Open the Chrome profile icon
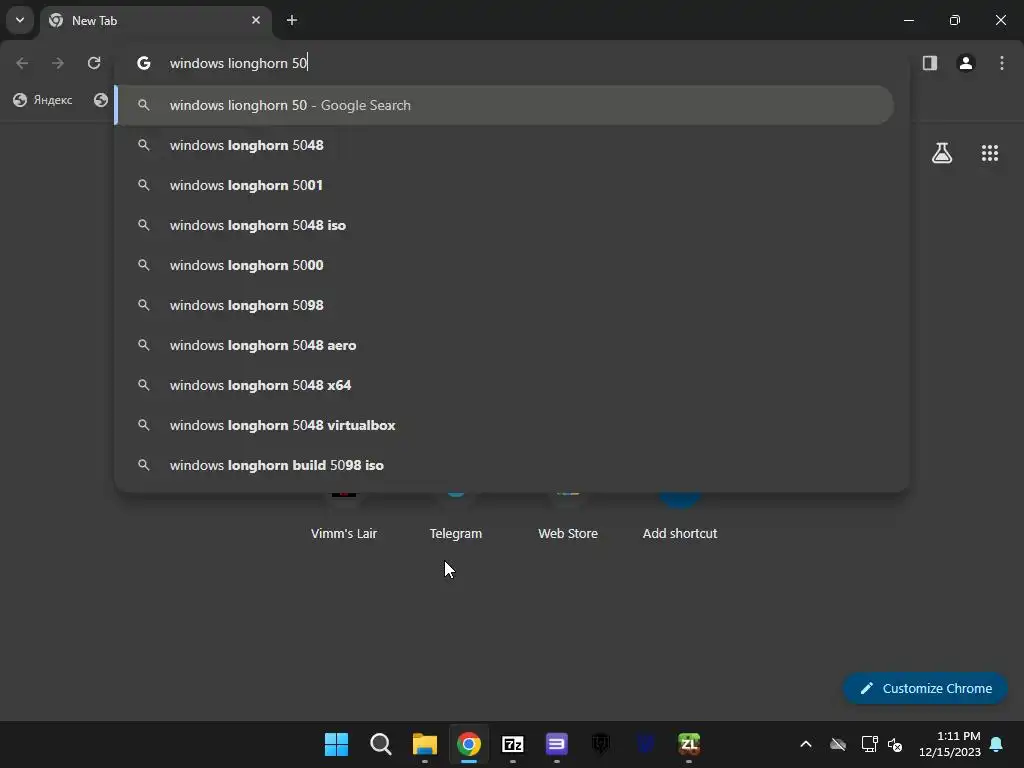The height and width of the screenshot is (768, 1024). pos(966,63)
